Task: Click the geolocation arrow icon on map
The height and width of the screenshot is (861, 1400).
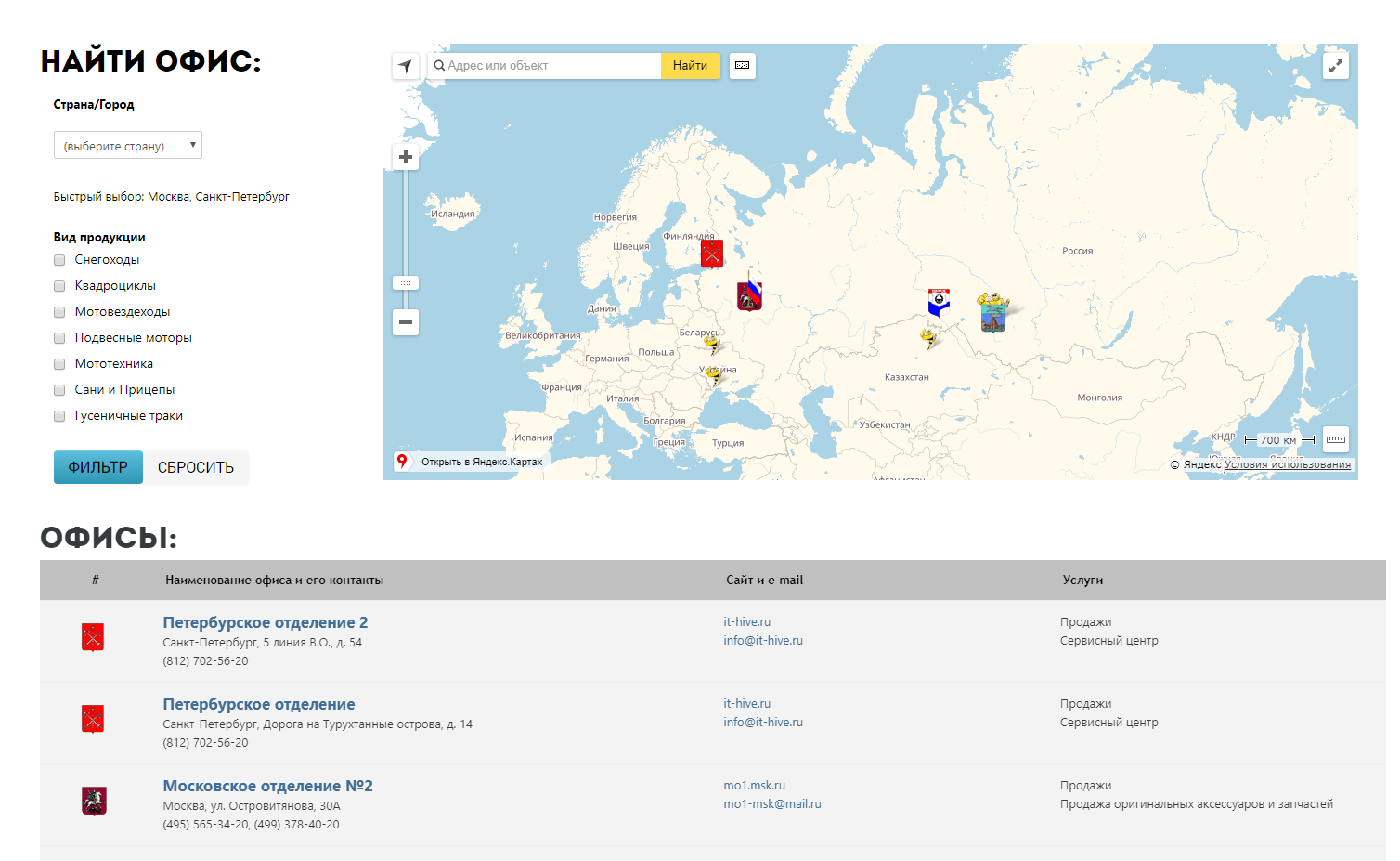Action: pyautogui.click(x=406, y=66)
